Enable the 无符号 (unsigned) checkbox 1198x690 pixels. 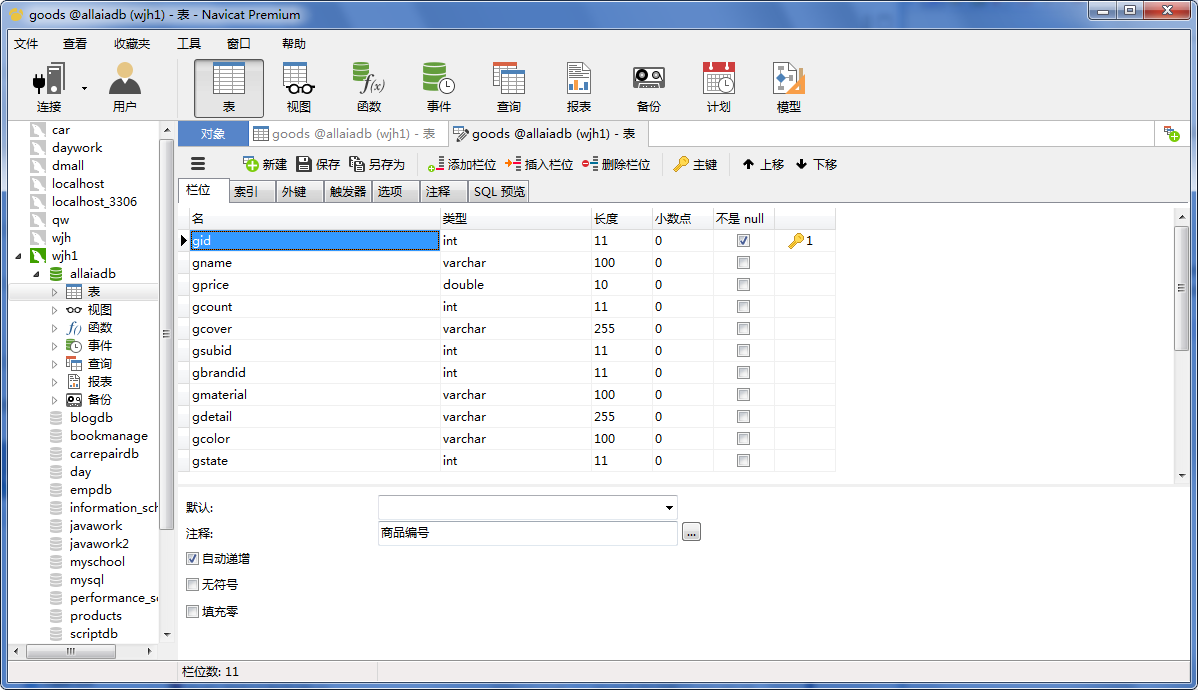(192, 584)
